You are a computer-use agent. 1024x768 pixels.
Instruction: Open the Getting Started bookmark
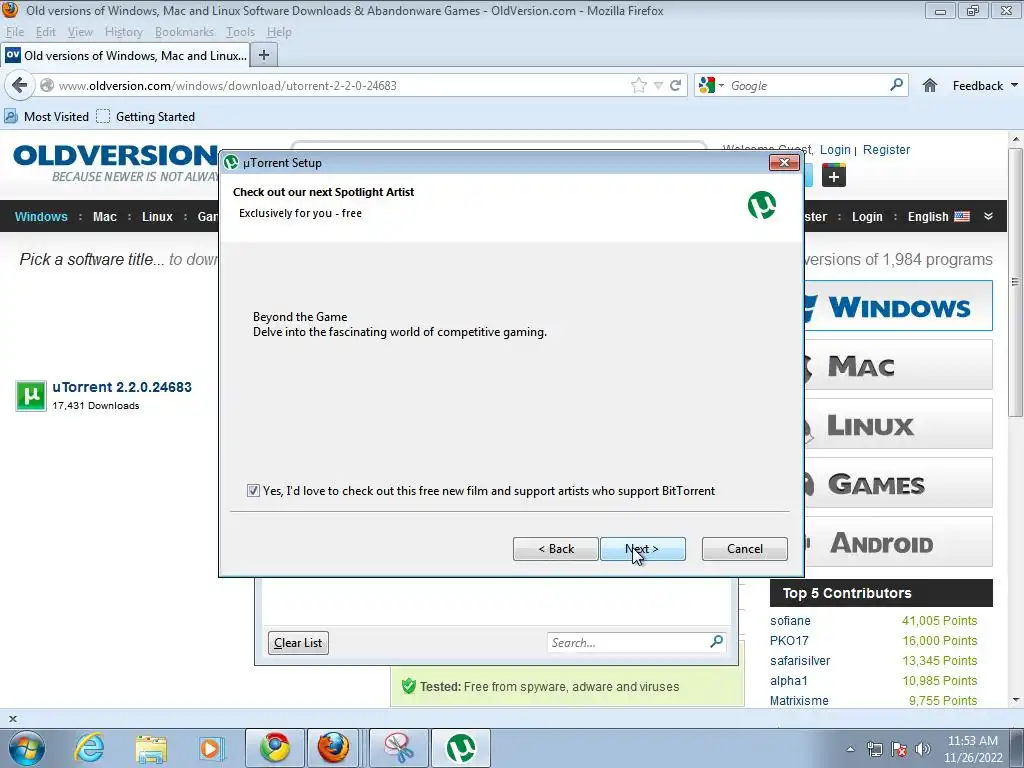(146, 117)
